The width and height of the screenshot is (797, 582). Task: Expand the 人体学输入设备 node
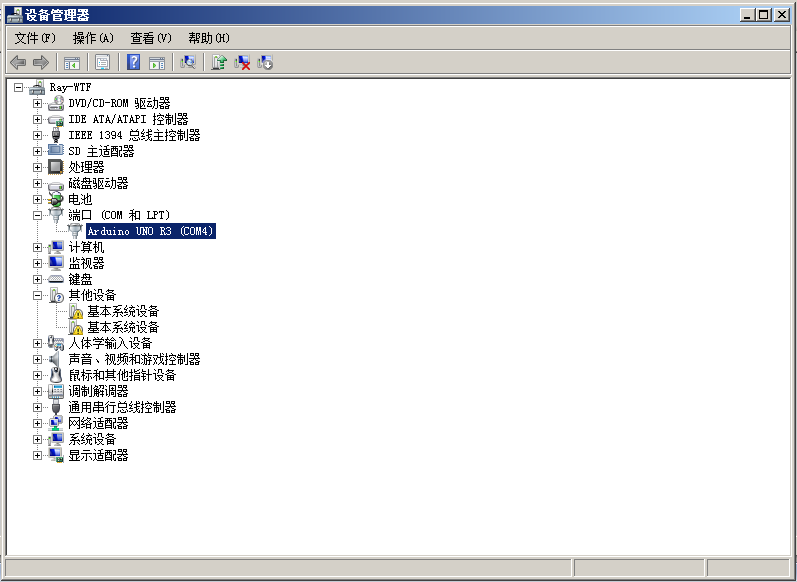point(37,344)
